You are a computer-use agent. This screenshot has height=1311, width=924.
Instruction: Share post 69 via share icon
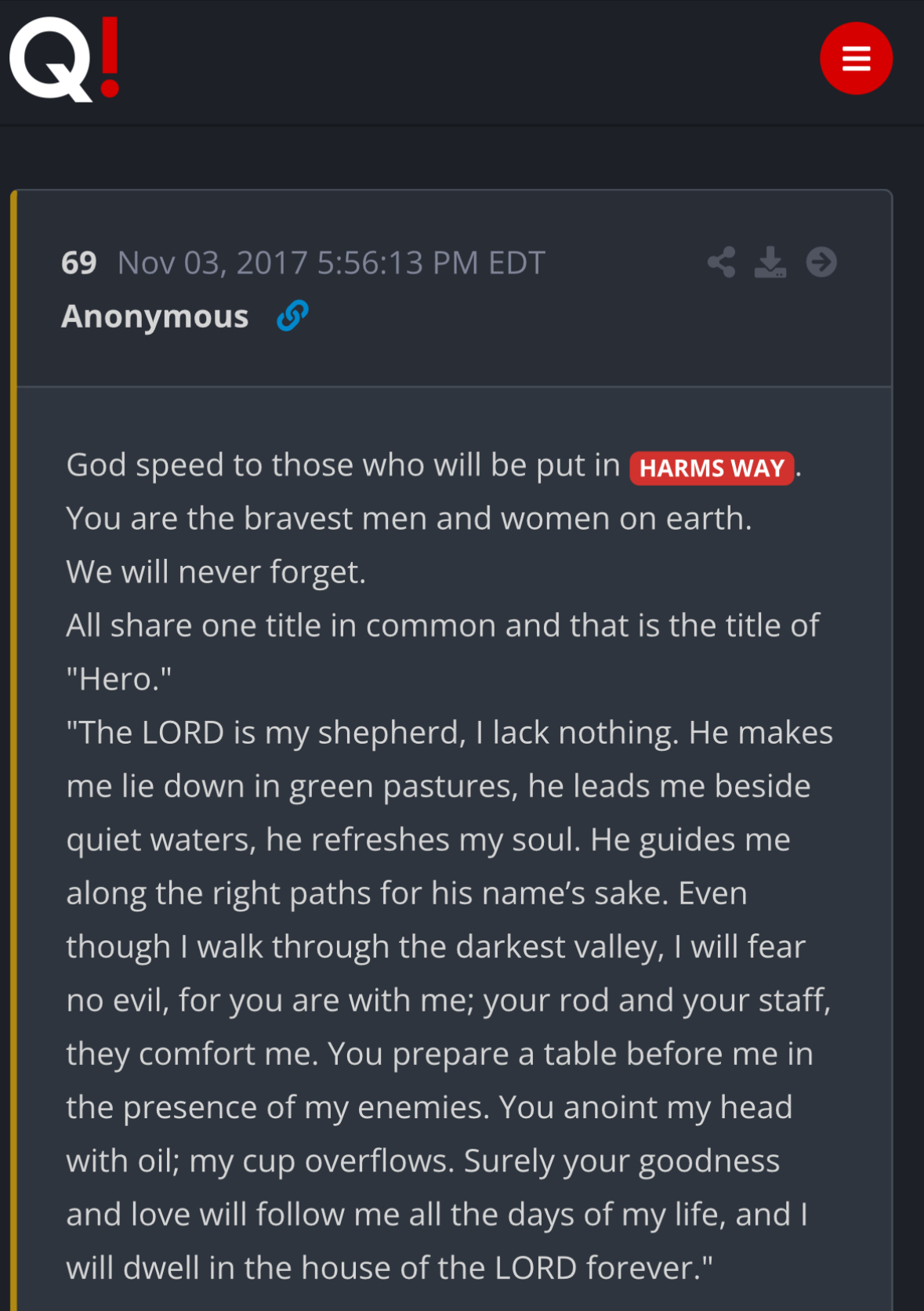tap(721, 263)
